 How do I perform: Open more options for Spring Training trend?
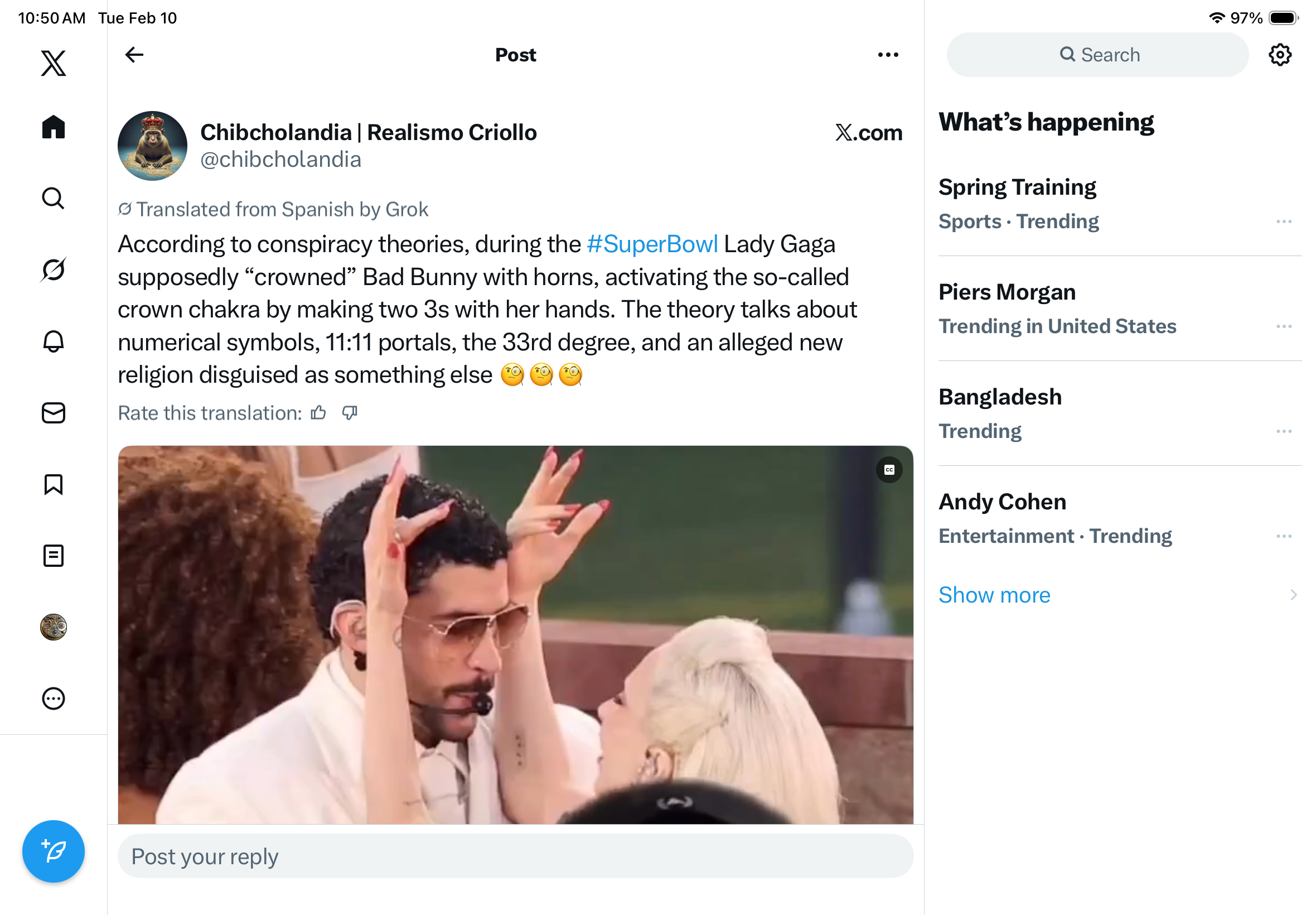(x=1283, y=221)
